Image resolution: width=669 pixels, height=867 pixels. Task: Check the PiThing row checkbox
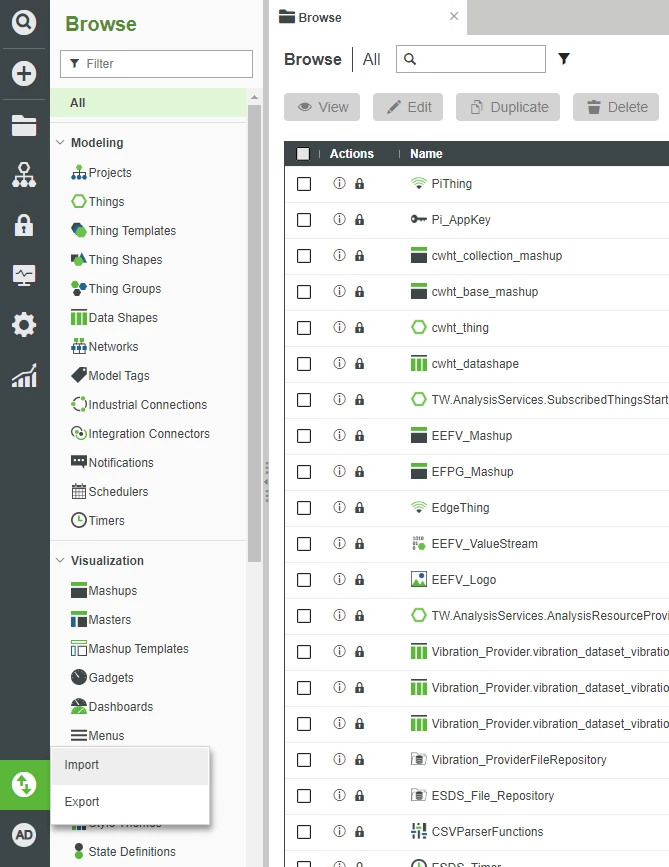click(x=304, y=184)
